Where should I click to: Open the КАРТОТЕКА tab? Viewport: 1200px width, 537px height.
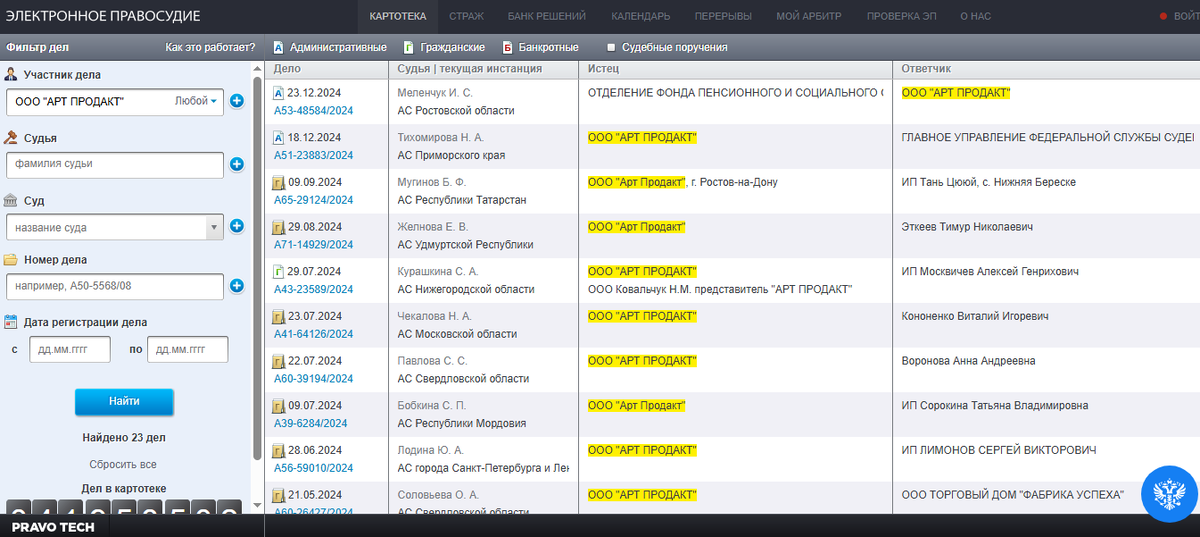[x=397, y=16]
